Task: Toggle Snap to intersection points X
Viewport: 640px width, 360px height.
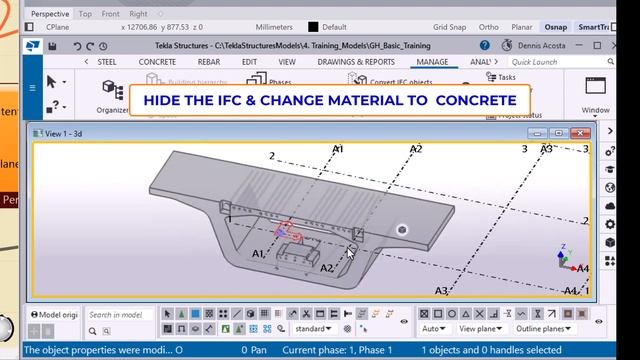Action: coord(480,313)
